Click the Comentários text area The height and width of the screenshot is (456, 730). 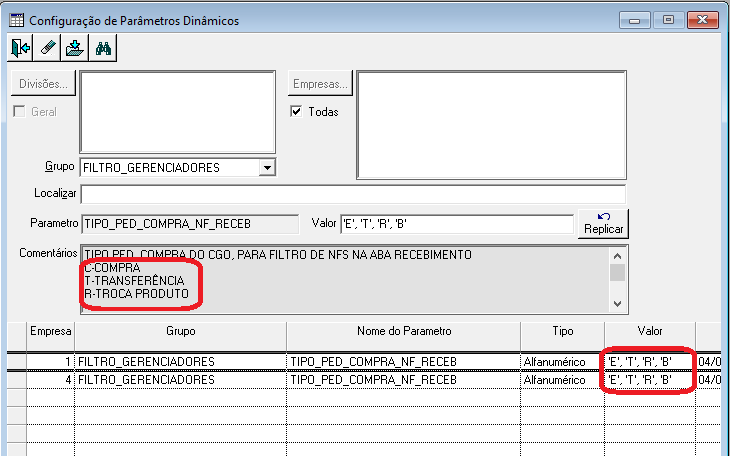tap(345, 279)
